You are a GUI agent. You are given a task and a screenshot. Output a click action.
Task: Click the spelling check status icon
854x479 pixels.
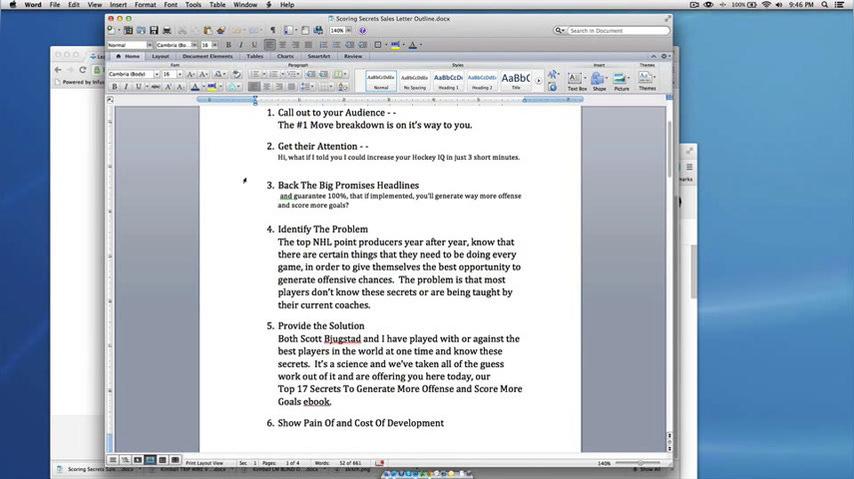tap(380, 463)
